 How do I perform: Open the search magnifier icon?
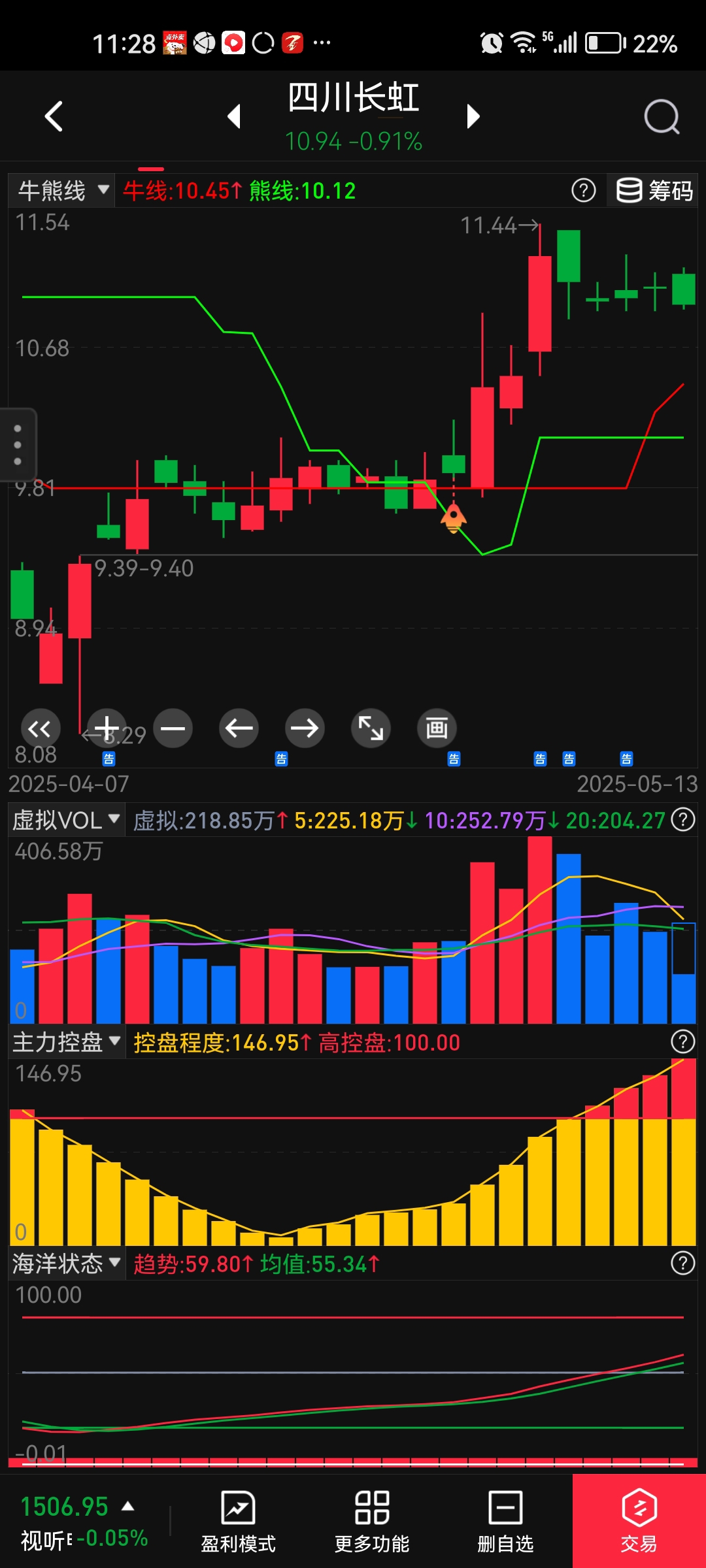pyautogui.click(x=662, y=117)
